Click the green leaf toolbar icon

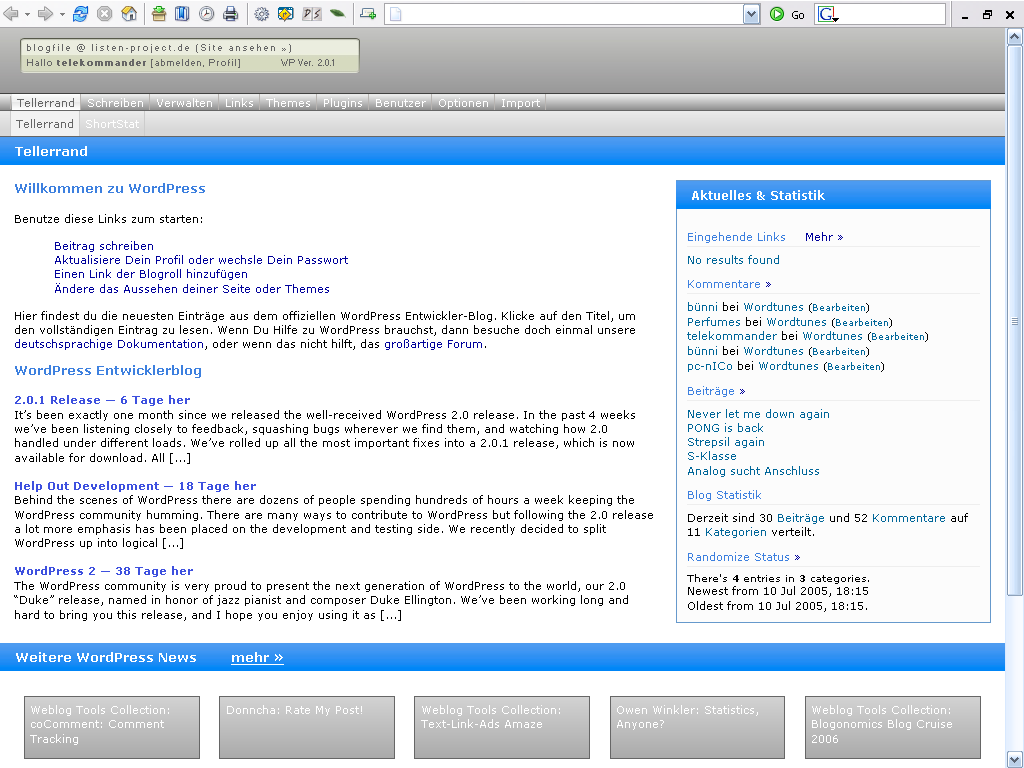tap(337, 13)
